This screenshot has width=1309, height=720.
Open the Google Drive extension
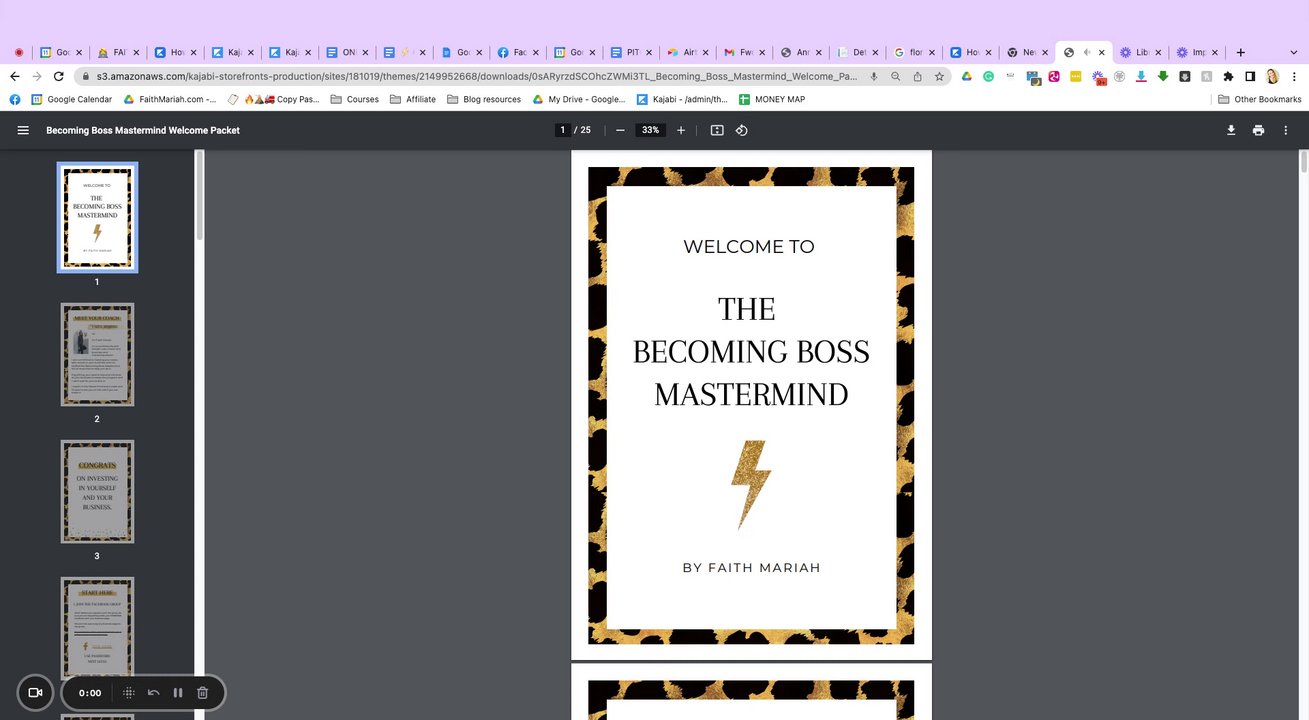(x=967, y=76)
